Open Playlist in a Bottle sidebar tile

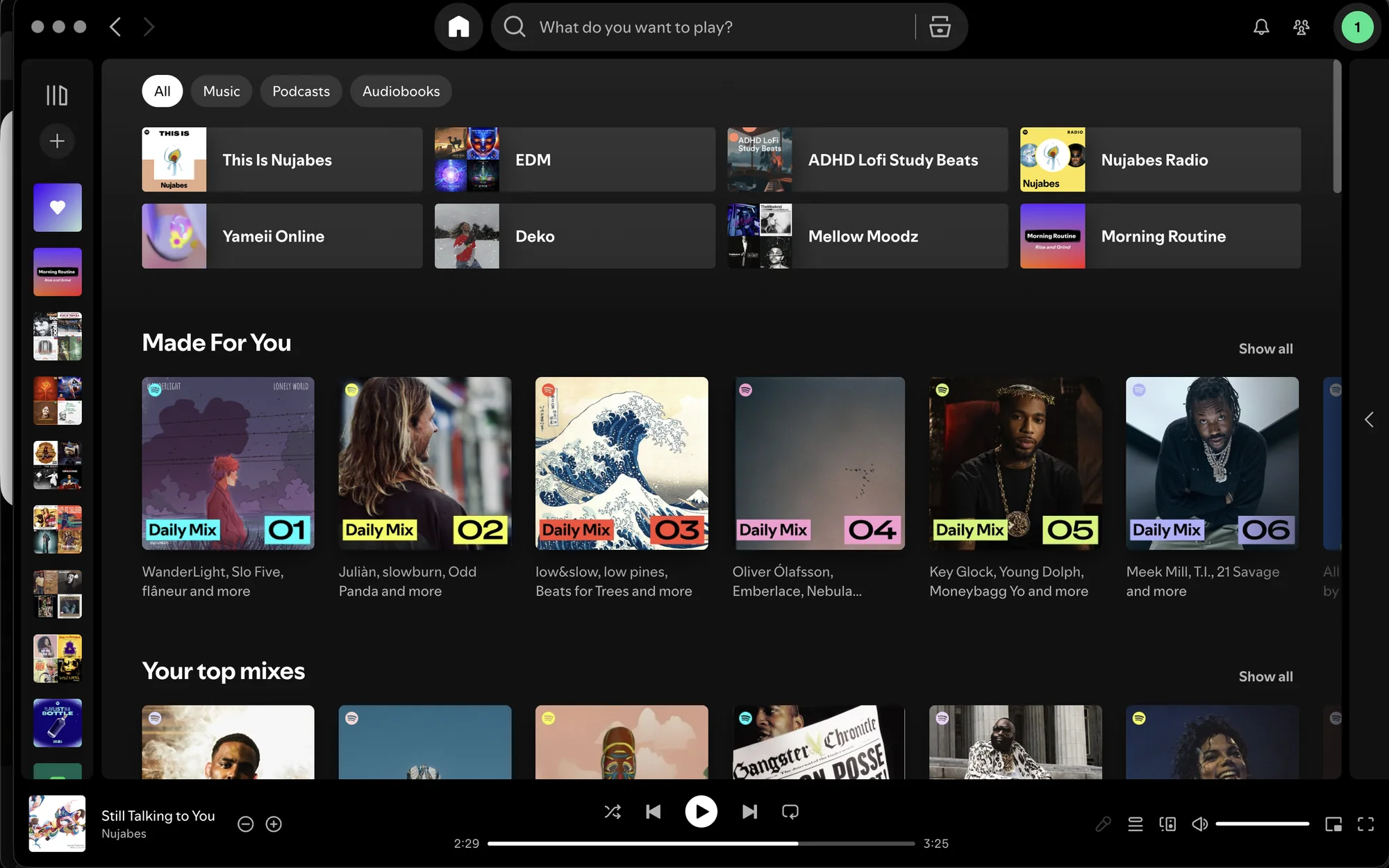[58, 723]
